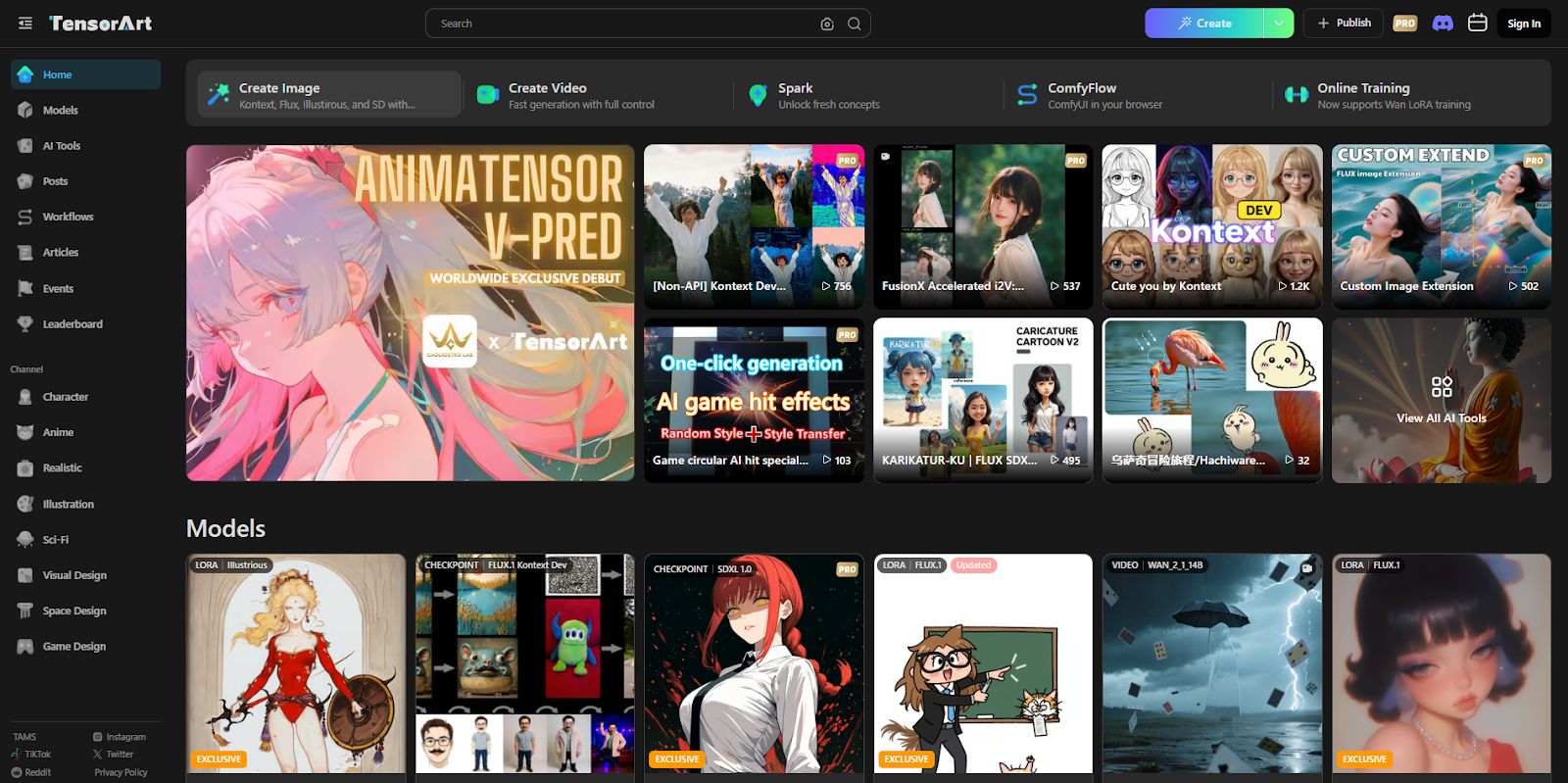Open the Space Design channel icon
The width and height of the screenshot is (1568, 783).
[25, 611]
